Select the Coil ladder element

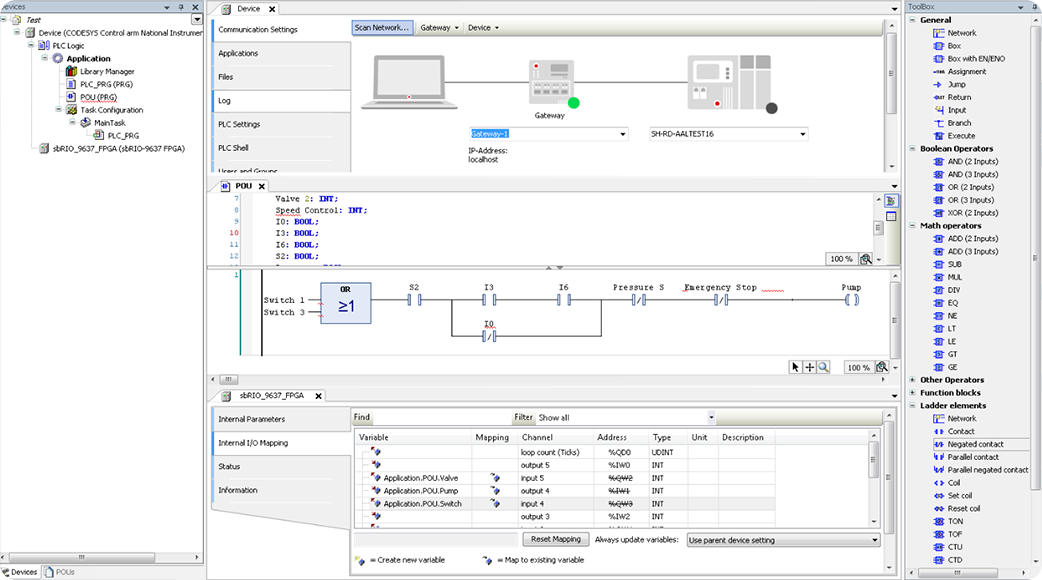point(954,483)
